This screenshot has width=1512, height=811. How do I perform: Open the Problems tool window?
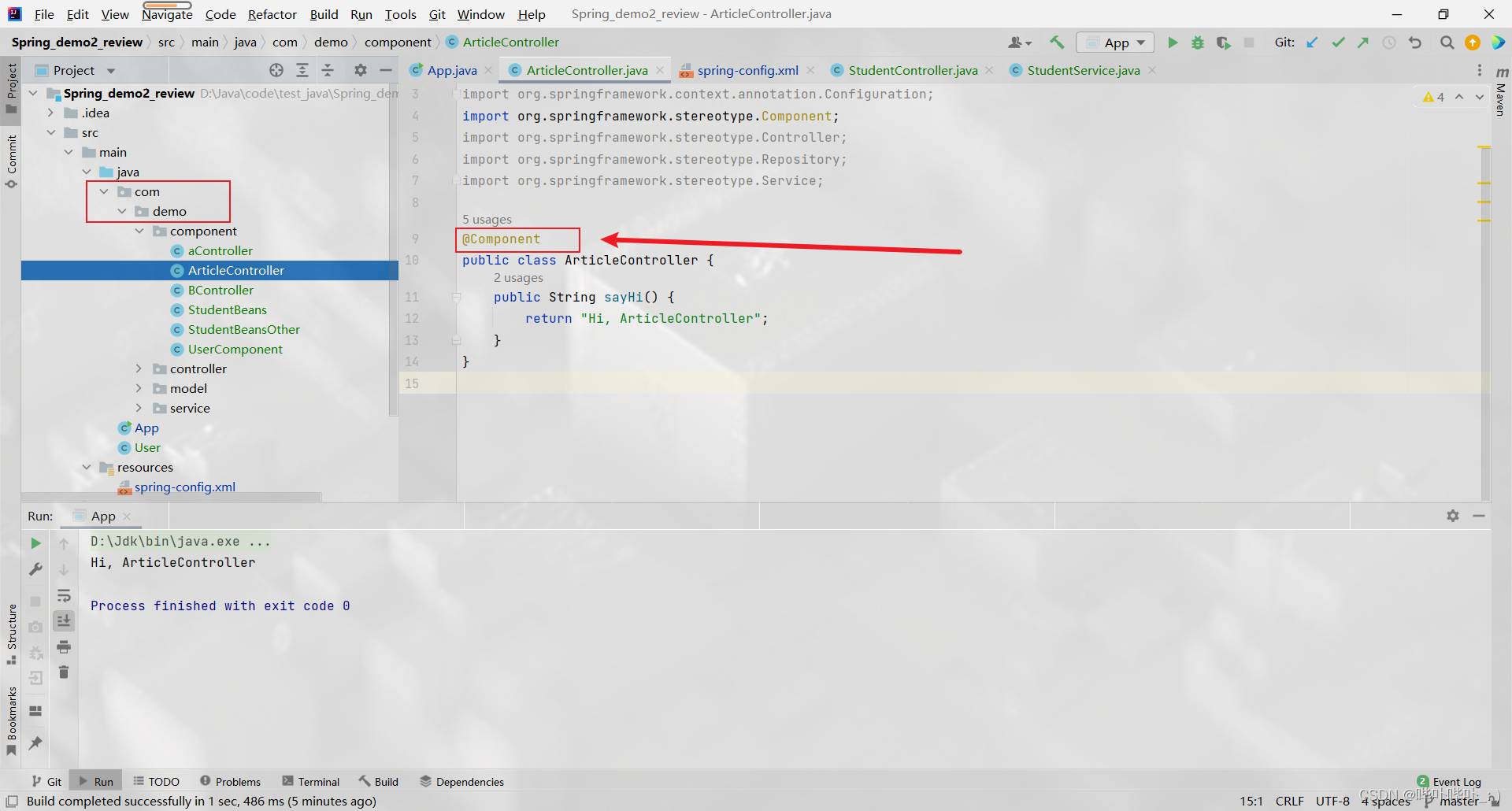[230, 782]
